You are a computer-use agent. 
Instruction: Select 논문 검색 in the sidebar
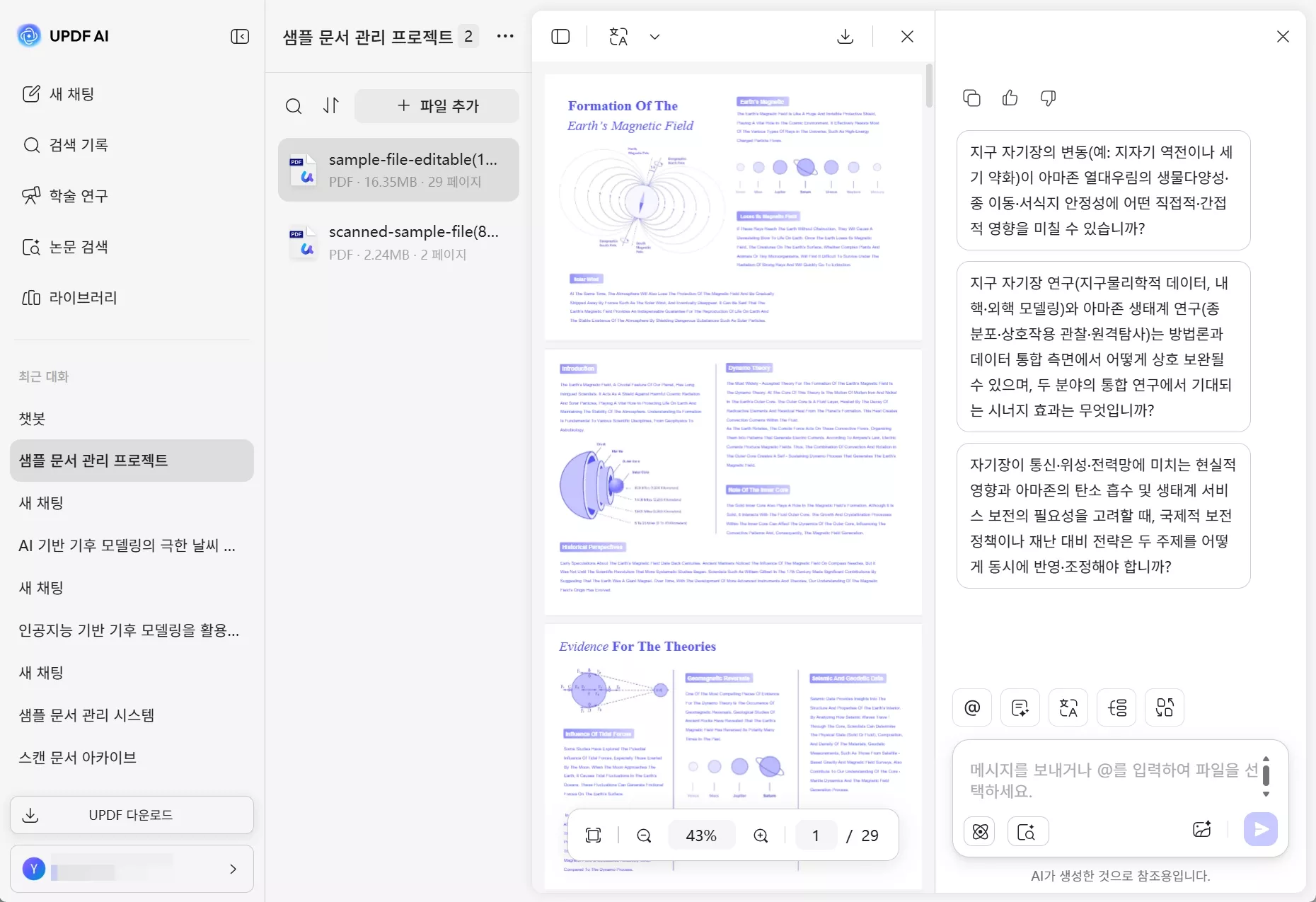click(78, 247)
